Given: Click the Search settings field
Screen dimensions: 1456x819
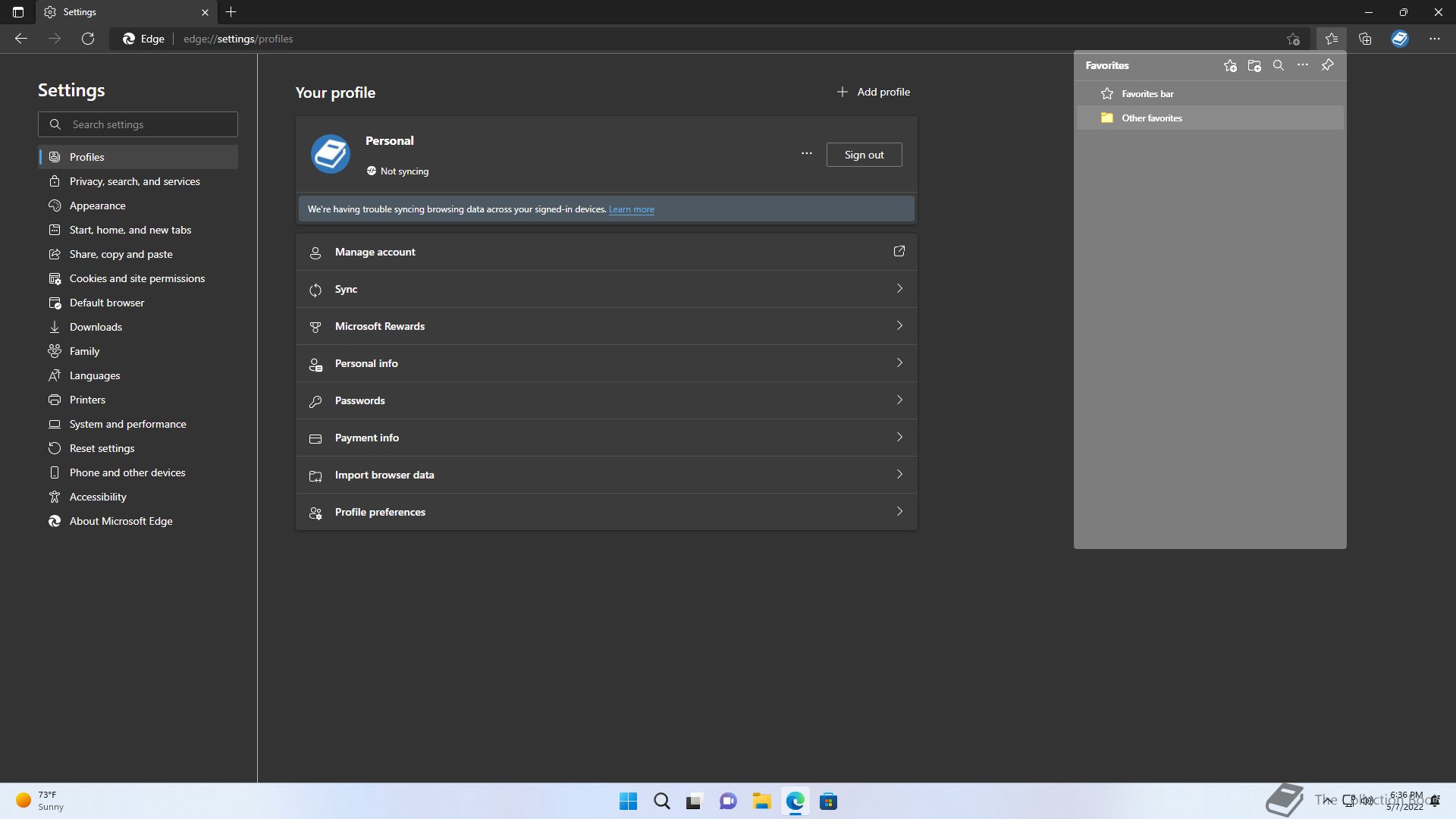Looking at the screenshot, I should pyautogui.click(x=138, y=124).
